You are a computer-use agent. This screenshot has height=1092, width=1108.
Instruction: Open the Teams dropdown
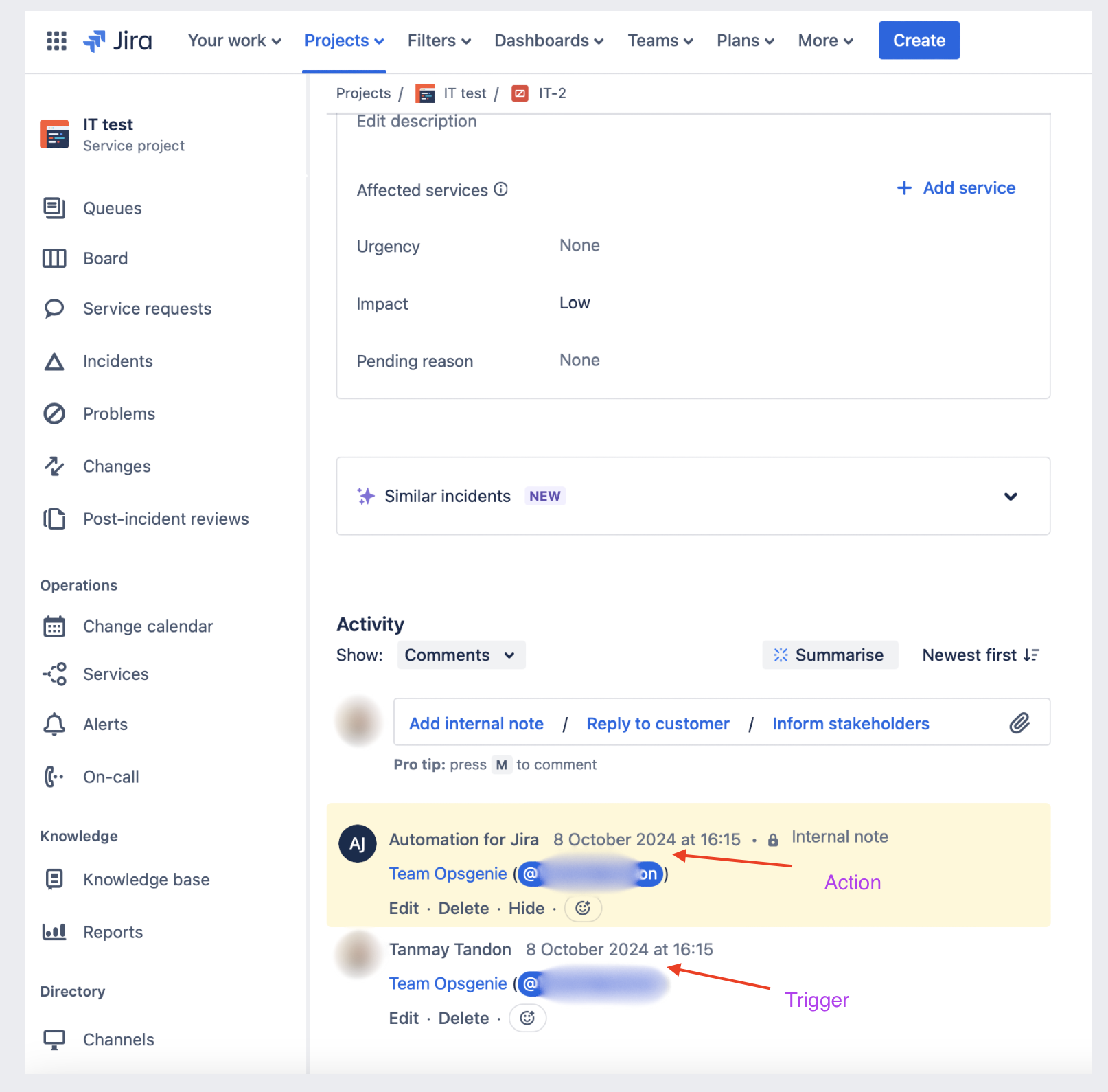[x=660, y=41]
